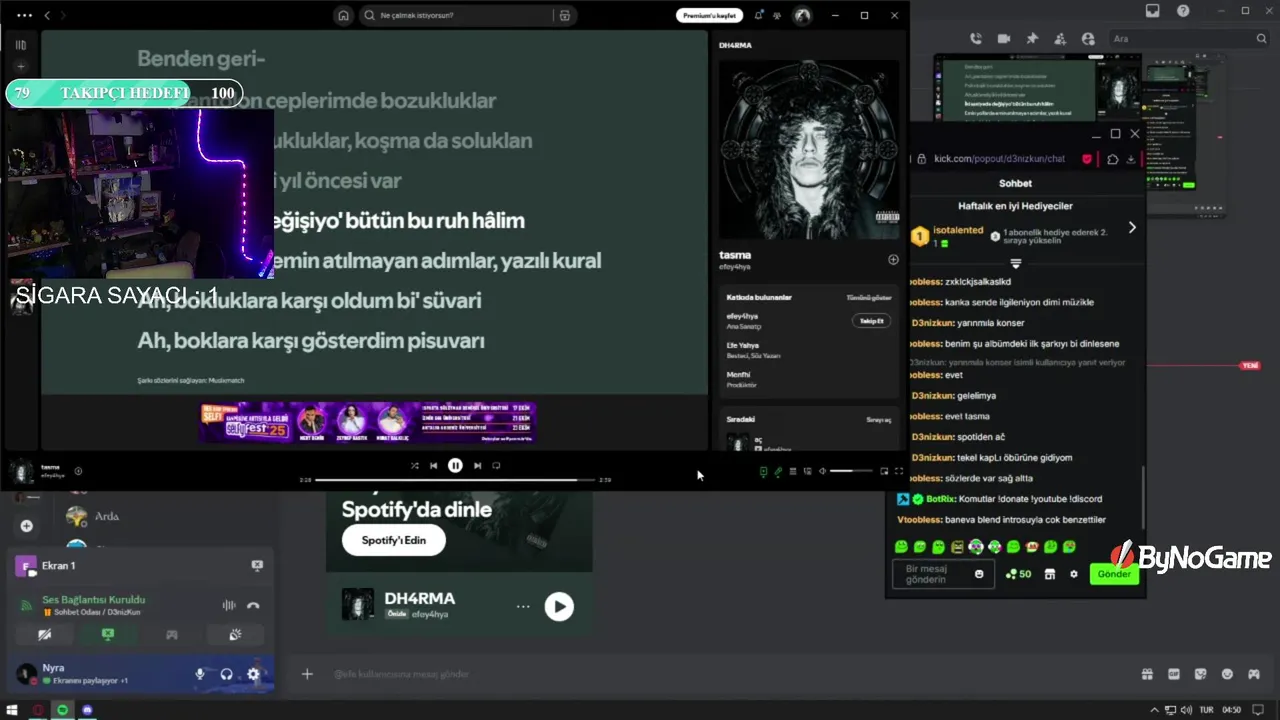Show user profile icon in Discord header
Screen dimensions: 1280x720
[1088, 38]
